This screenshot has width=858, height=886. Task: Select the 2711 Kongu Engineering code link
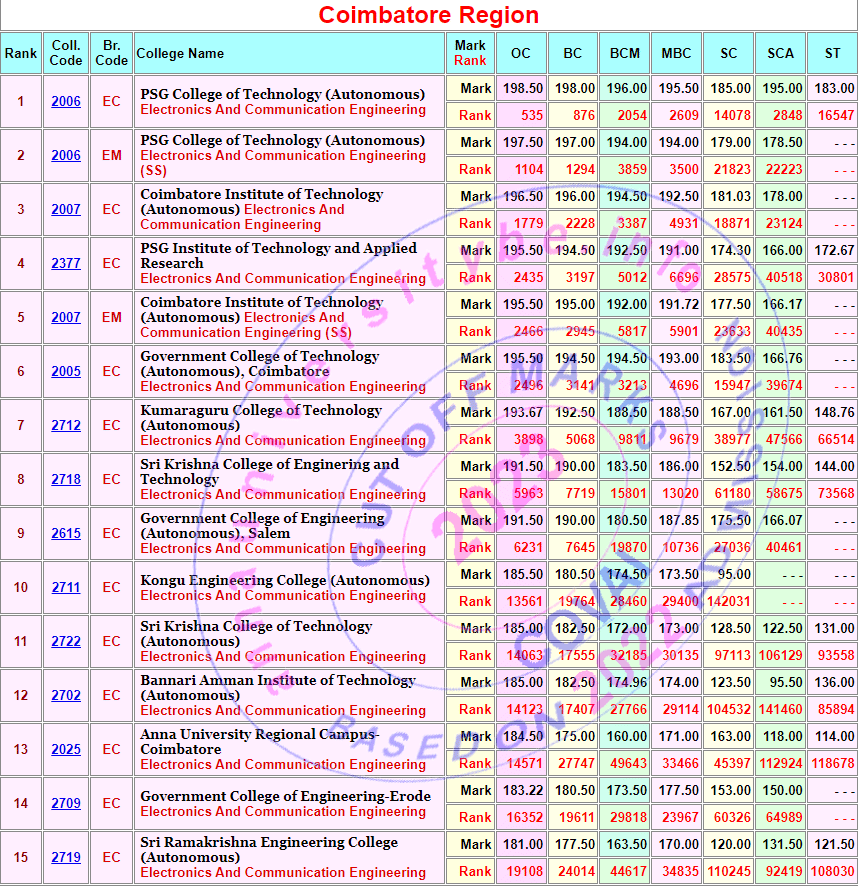click(66, 588)
